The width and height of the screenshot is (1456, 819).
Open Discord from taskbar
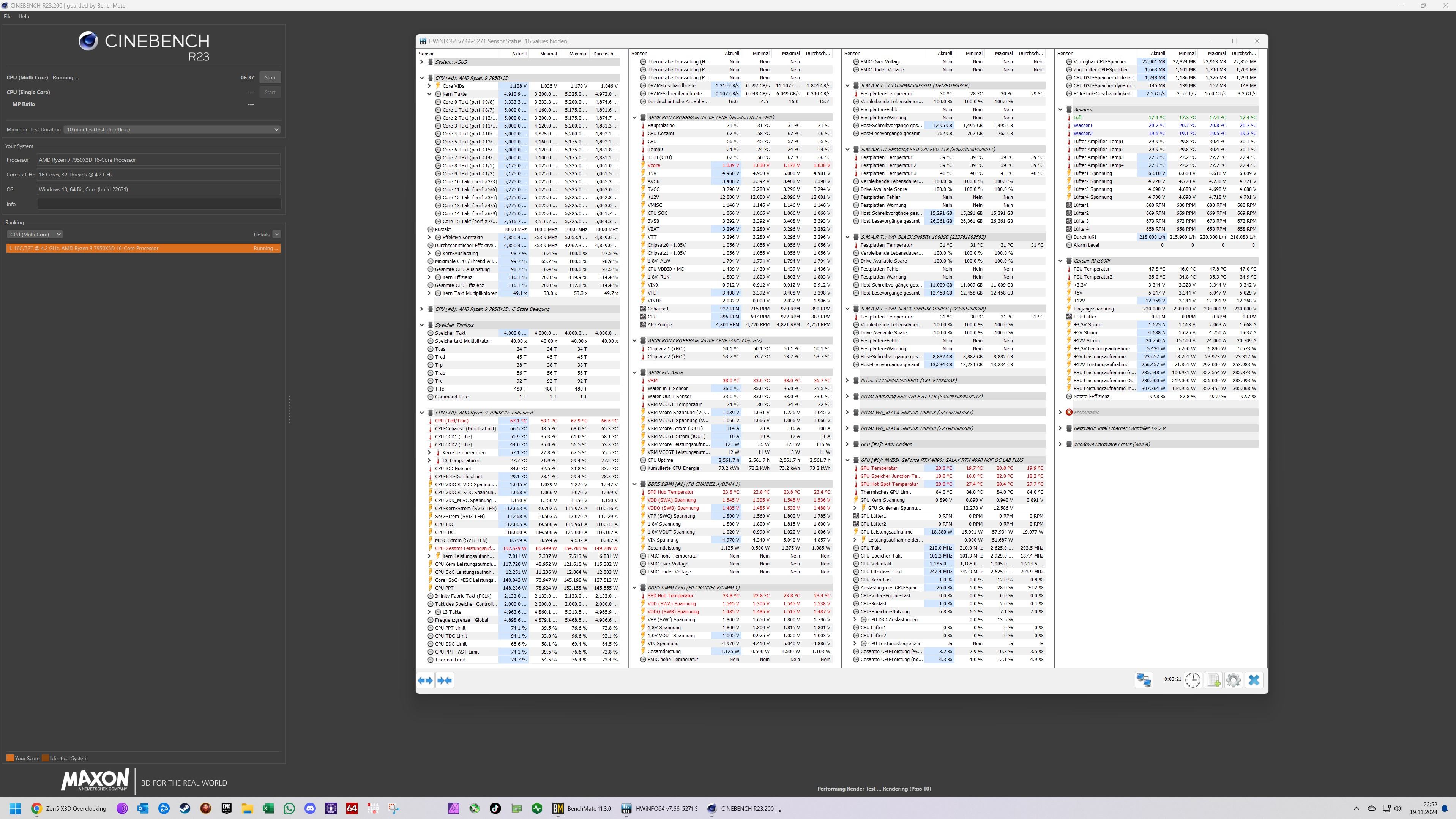[310, 808]
